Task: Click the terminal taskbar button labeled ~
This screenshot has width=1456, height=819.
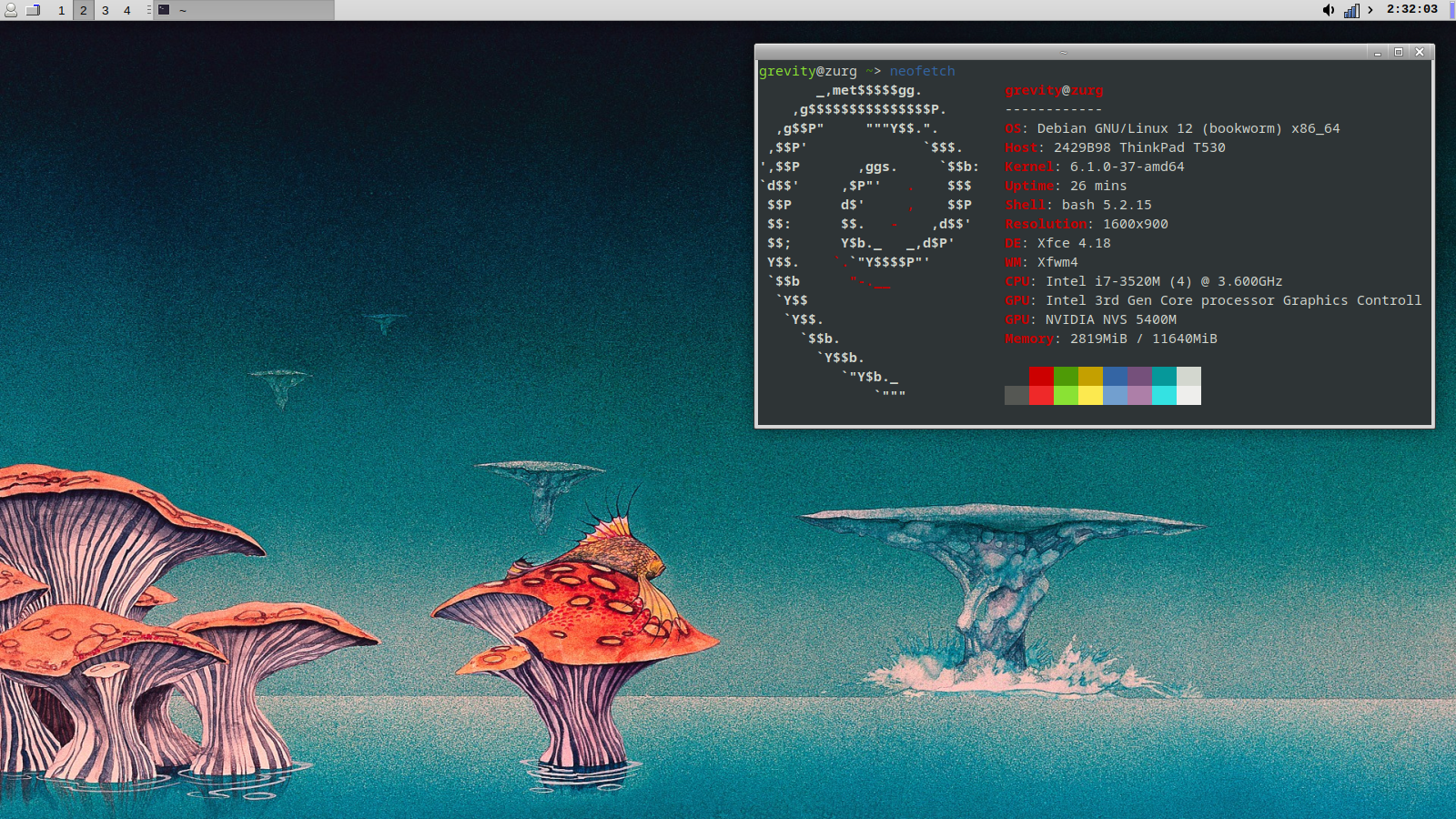Action: [x=244, y=10]
